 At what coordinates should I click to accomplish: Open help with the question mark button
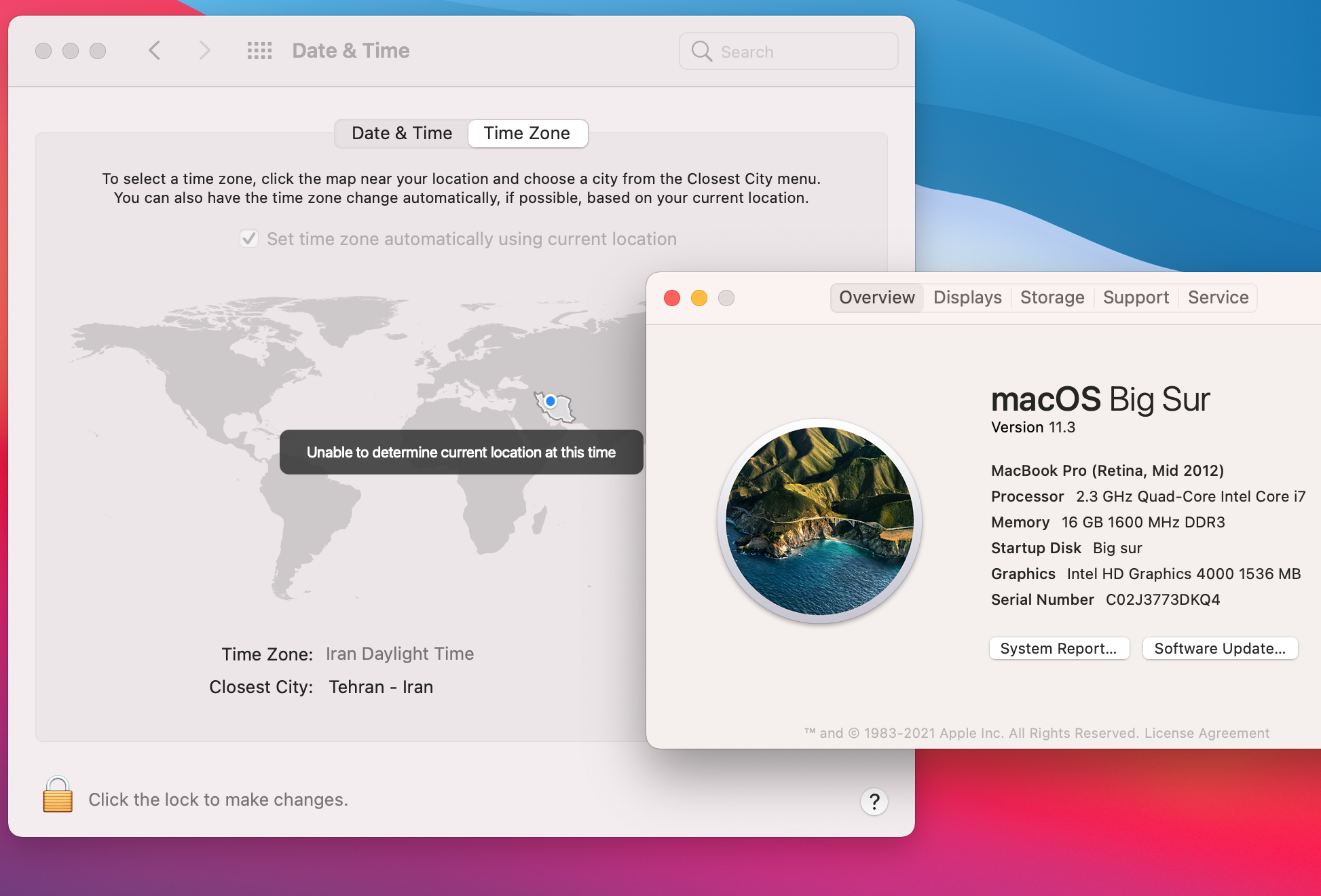[x=874, y=802]
